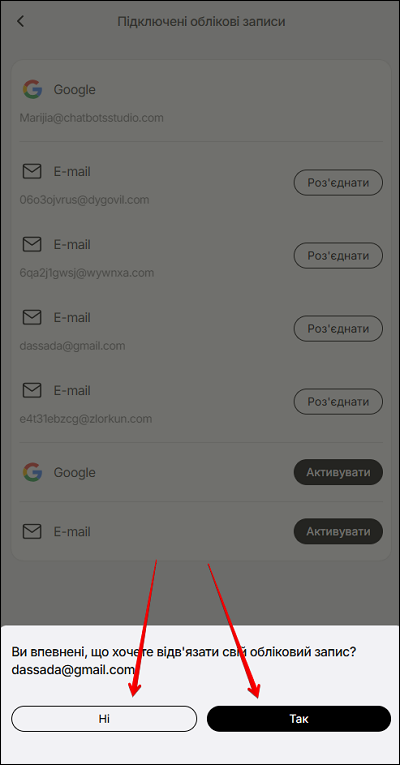Click the Підключені облікові записи title
The height and width of the screenshot is (765, 400).
tap(201, 22)
